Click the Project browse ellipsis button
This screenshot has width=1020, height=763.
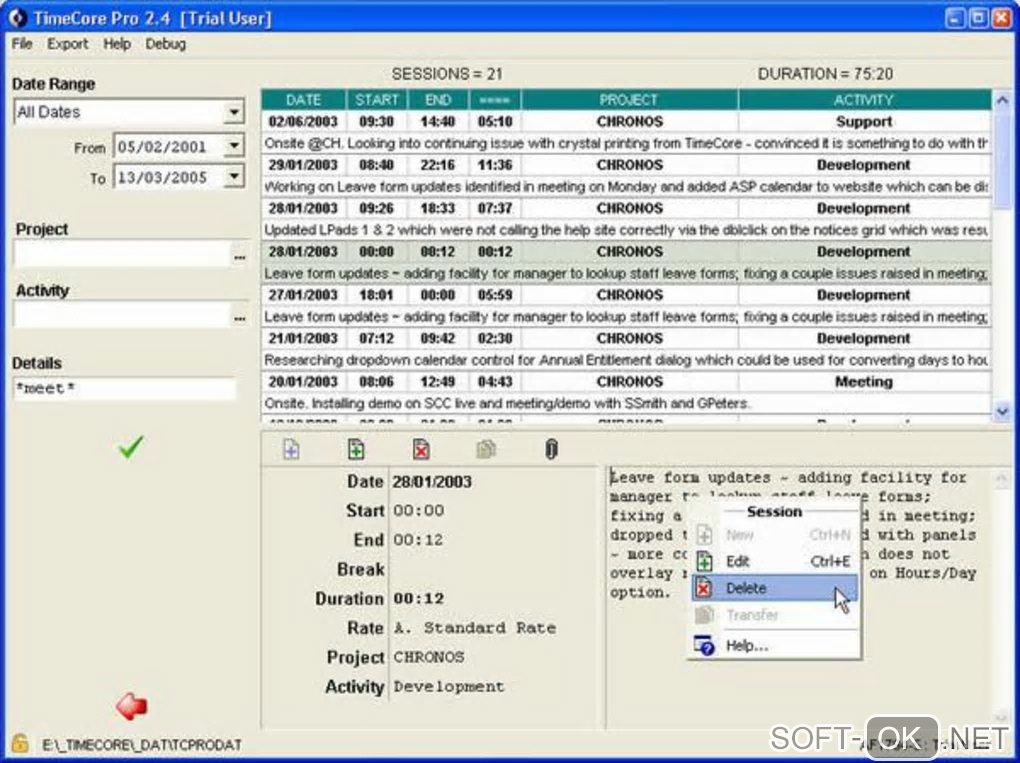[x=239, y=256]
